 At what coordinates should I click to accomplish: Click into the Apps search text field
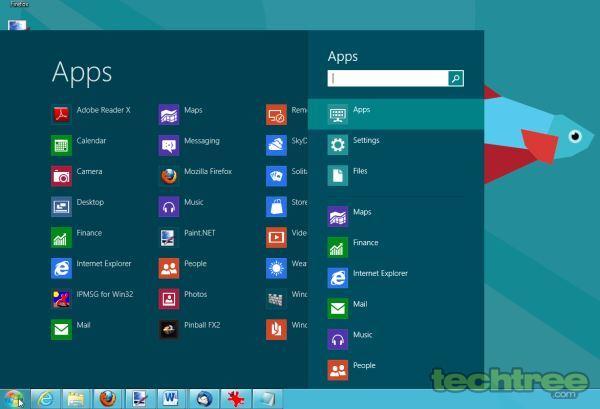[x=388, y=78]
